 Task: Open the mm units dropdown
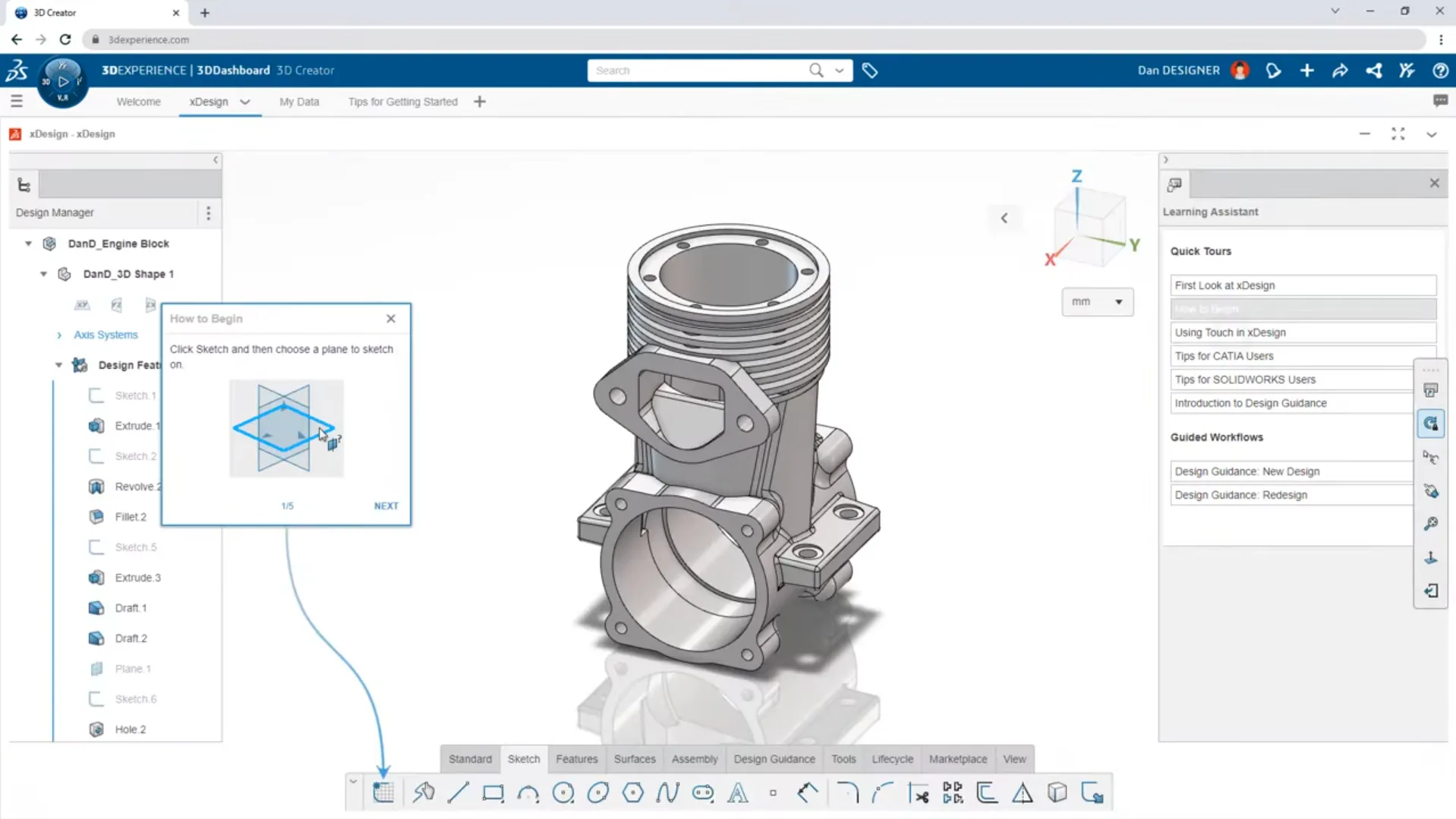1097,302
